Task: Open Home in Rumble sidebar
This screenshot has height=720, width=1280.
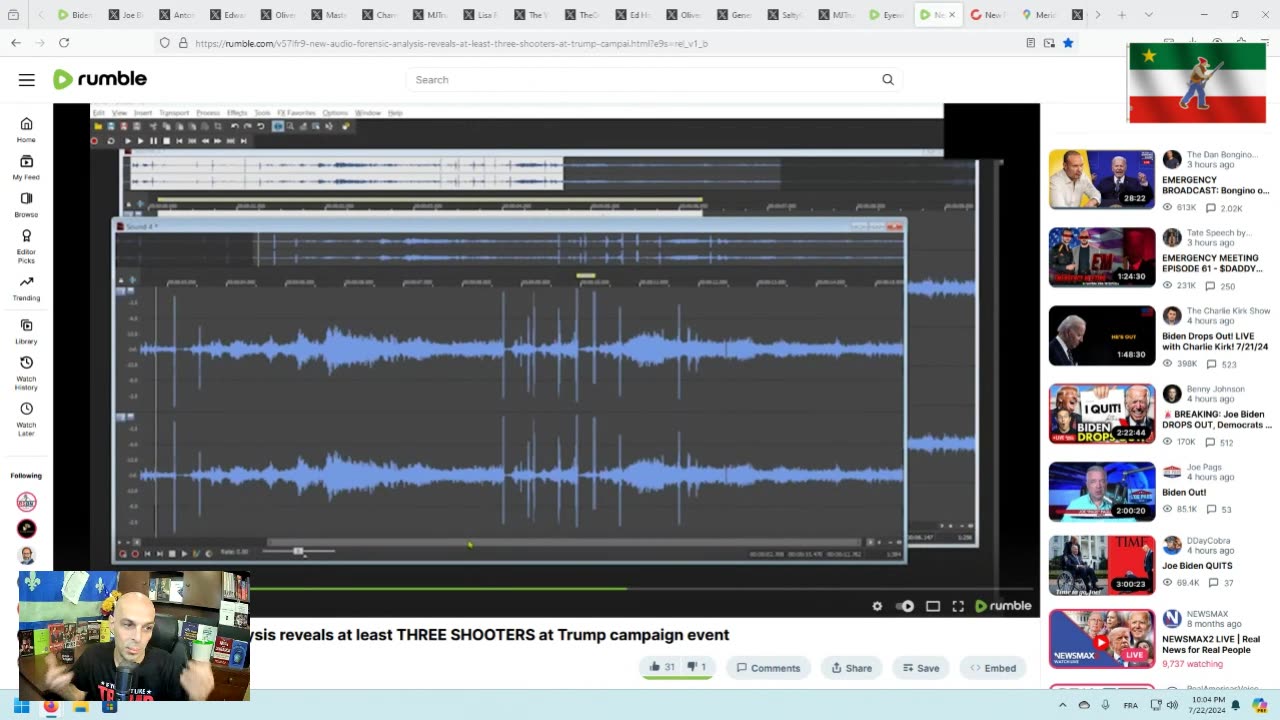Action: [x=26, y=129]
